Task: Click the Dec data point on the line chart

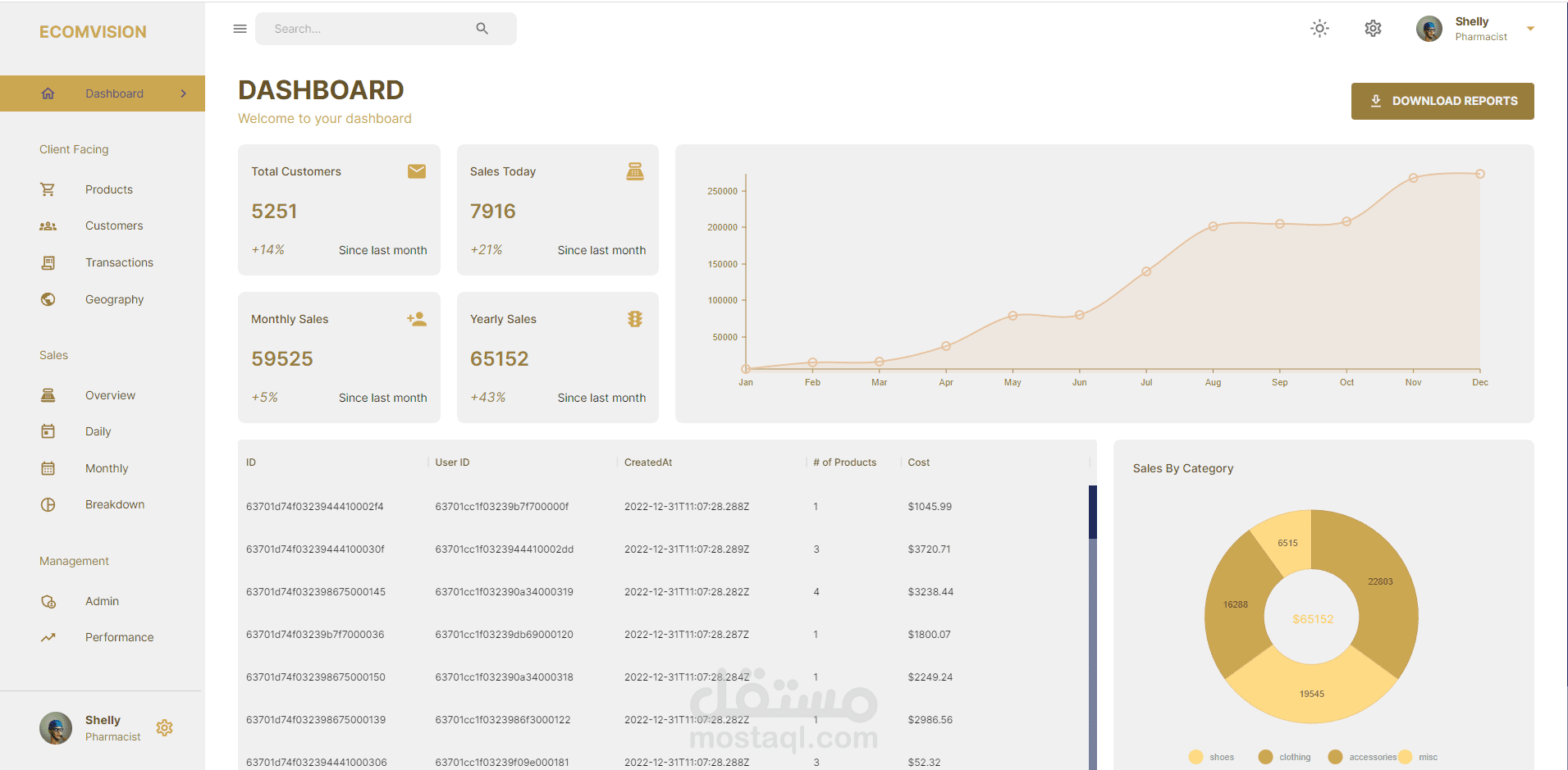Action: point(1480,174)
